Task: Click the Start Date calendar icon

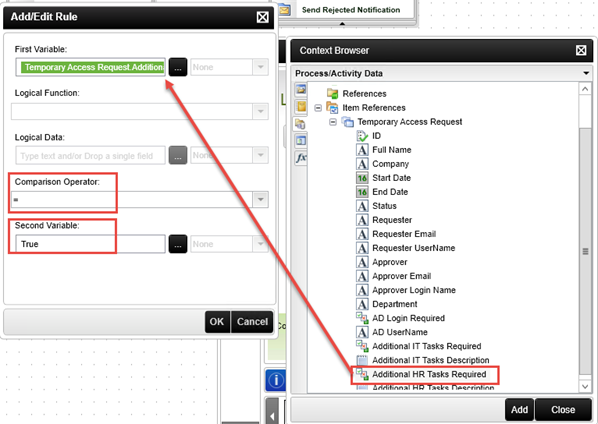Action: [362, 178]
